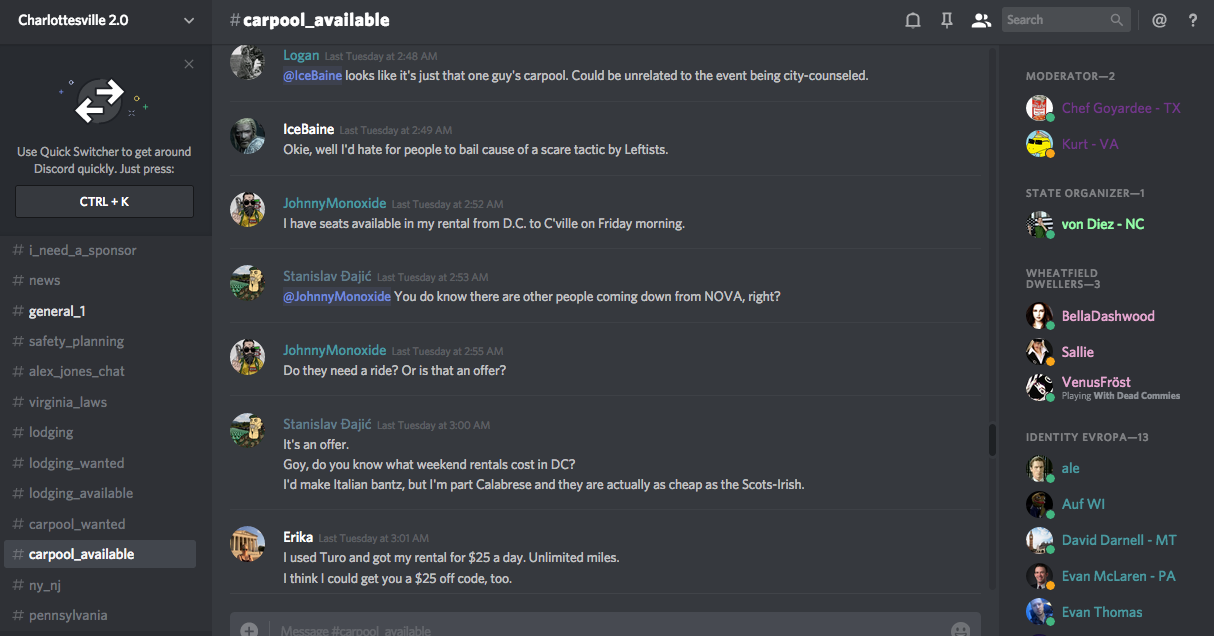
Task: Expand the Charlottesville 2.0 server dropdown
Action: click(189, 20)
